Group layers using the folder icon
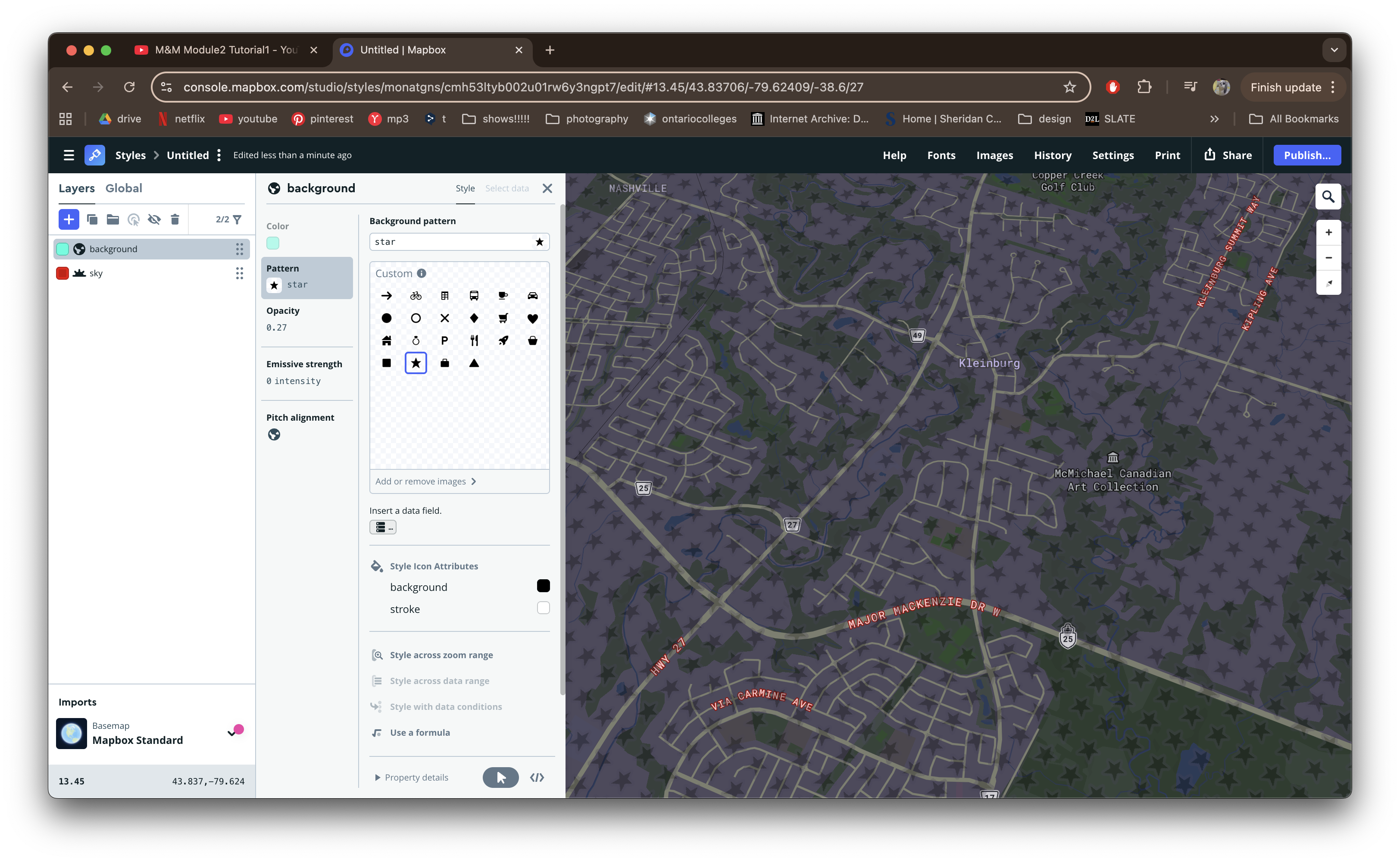This screenshot has width=1400, height=862. click(x=113, y=219)
